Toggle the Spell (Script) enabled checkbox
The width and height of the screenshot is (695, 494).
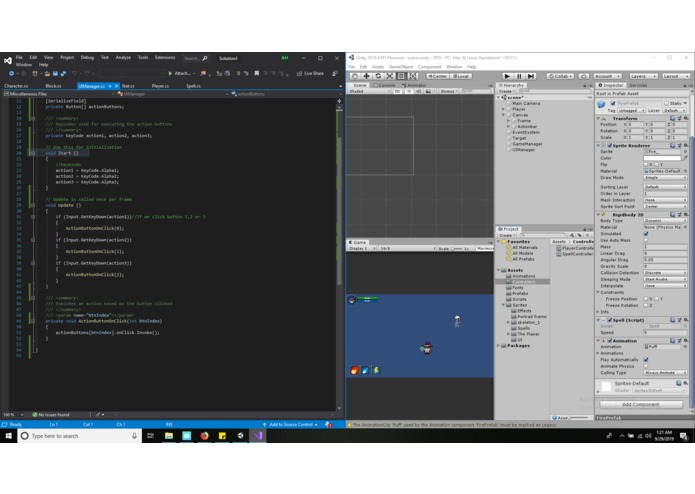pos(610,320)
